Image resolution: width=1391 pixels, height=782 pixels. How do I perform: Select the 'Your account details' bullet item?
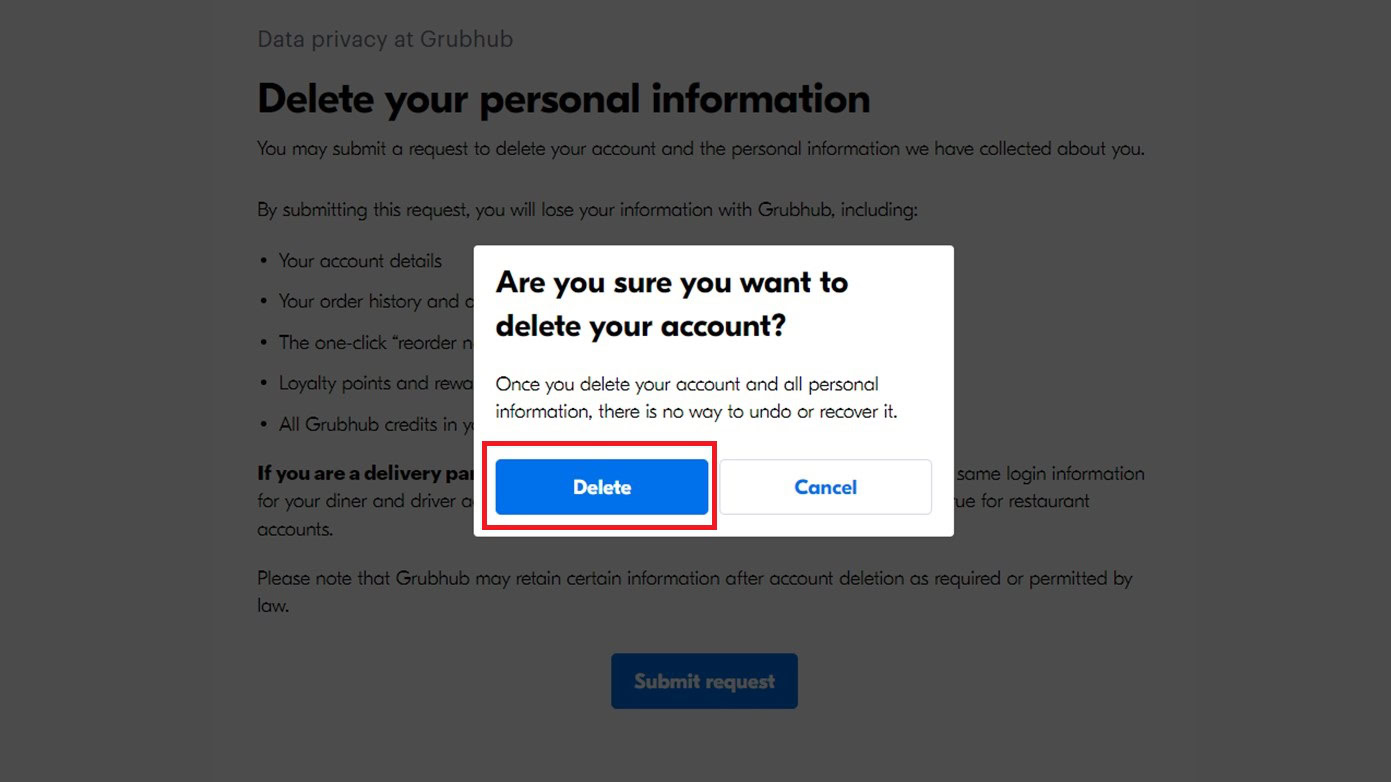(x=360, y=261)
